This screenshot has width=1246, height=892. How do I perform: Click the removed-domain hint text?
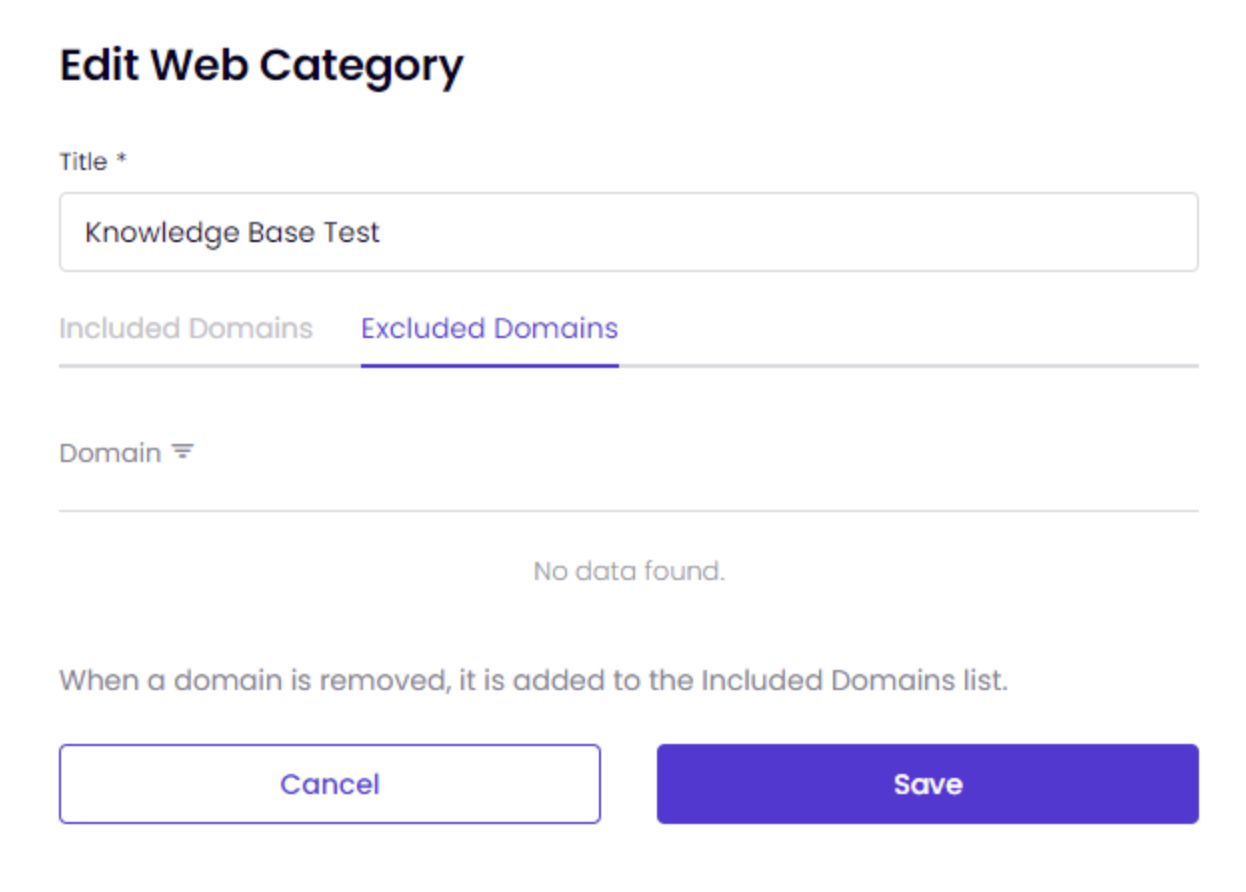tap(533, 681)
